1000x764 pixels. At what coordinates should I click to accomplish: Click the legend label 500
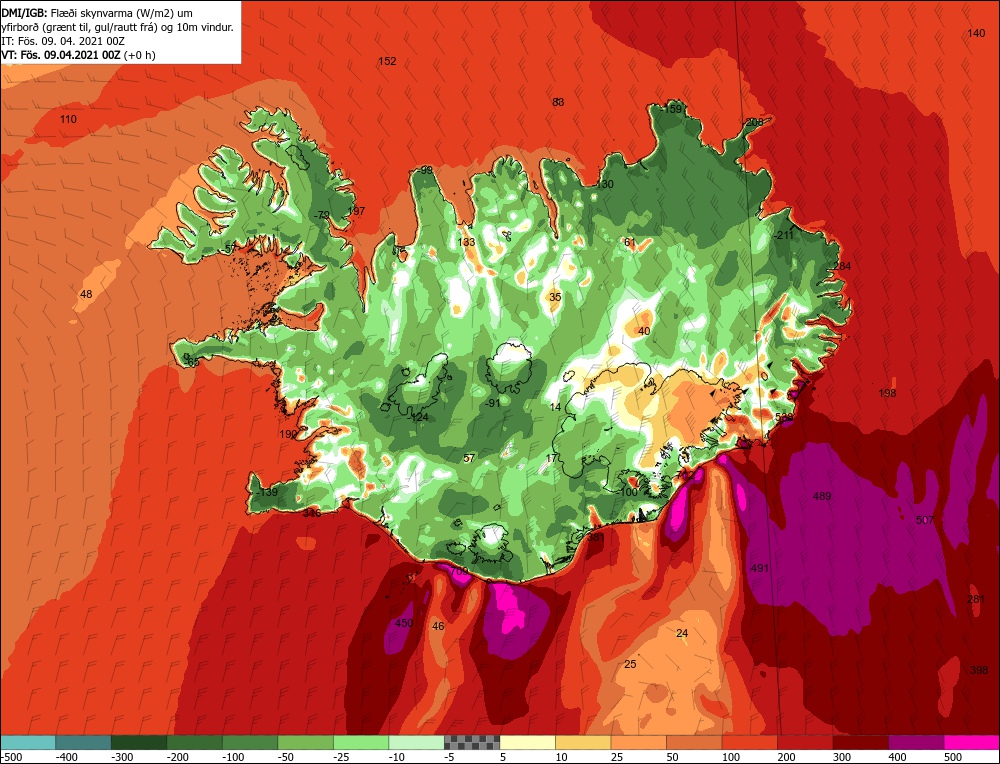(953, 757)
